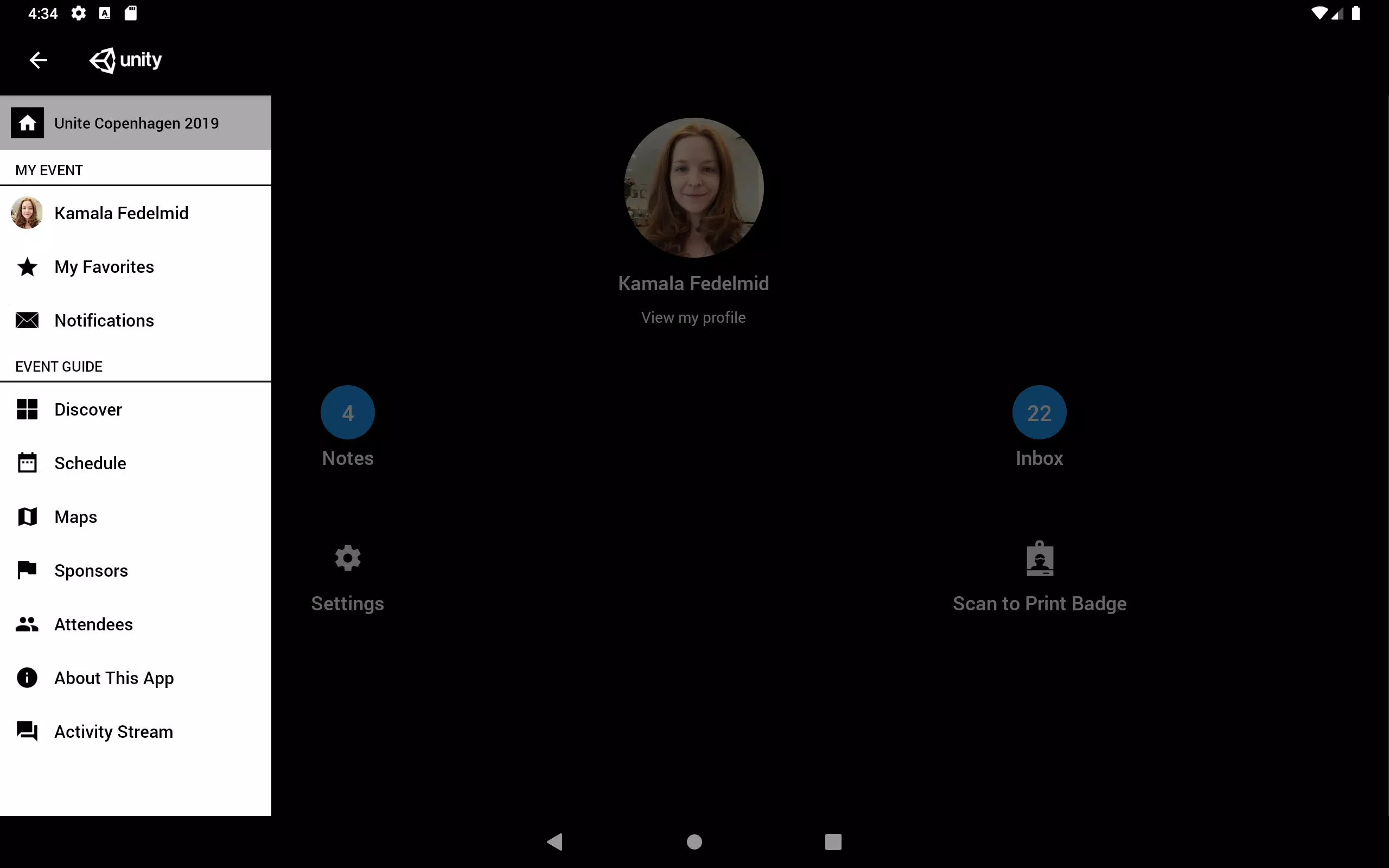The height and width of the screenshot is (868, 1389).
Task: Open Inbox via the blue 22 badge
Action: click(1040, 413)
